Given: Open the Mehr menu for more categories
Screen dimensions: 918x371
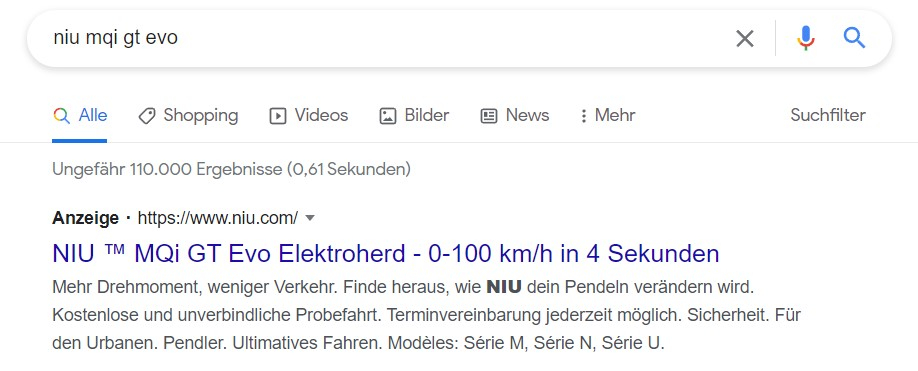Looking at the screenshot, I should [x=607, y=115].
